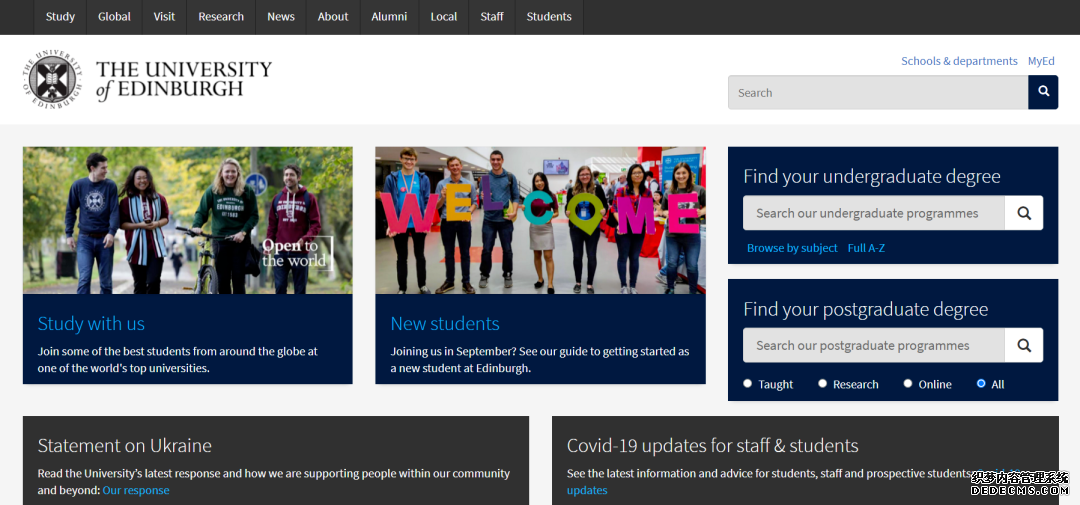Viewport: 1080px width, 505px height.
Task: Click THE UNIVERSITY of EDINBURGH wordmark text
Action: coord(184,80)
